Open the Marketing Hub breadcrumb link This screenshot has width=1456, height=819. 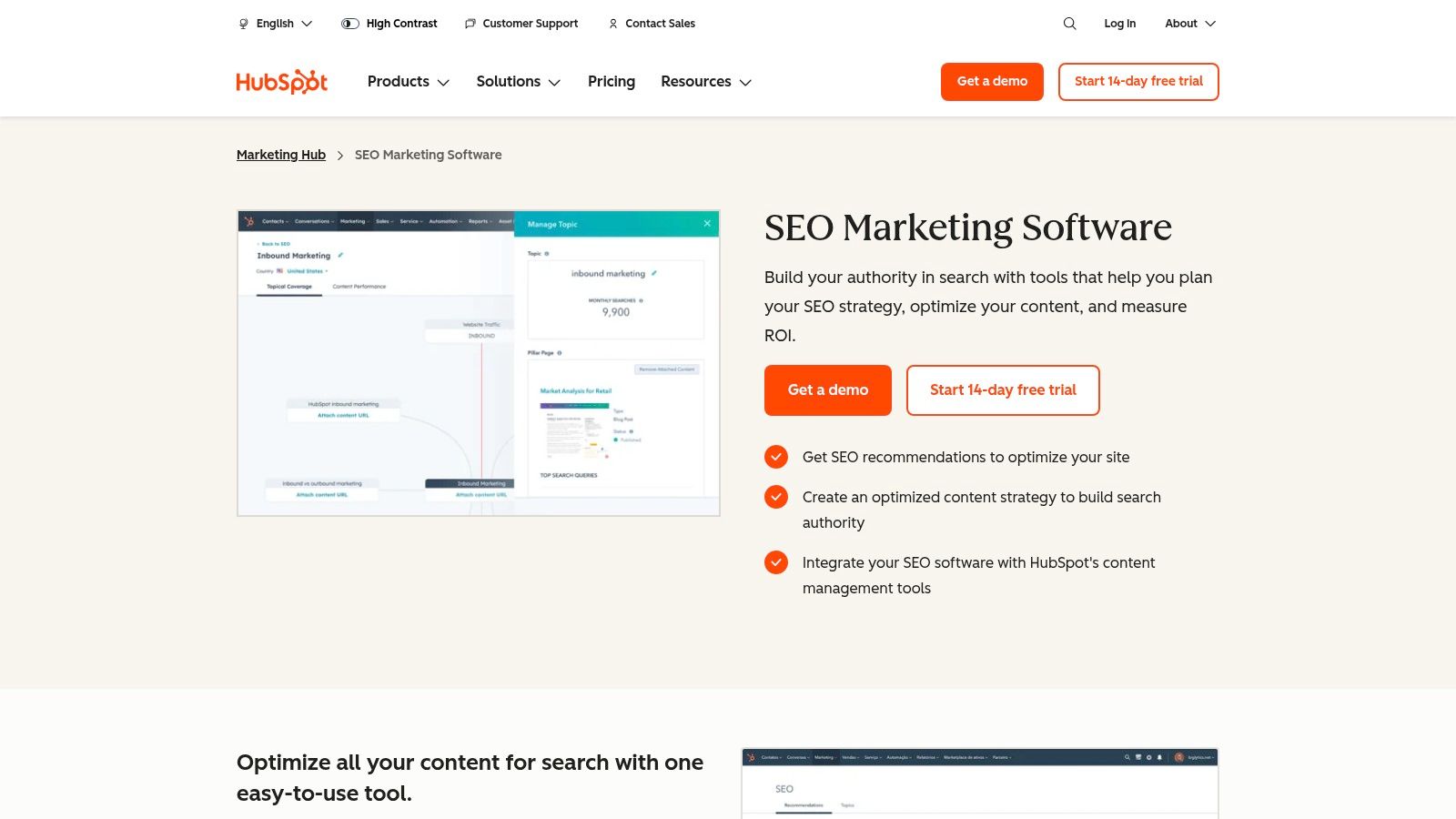280,155
